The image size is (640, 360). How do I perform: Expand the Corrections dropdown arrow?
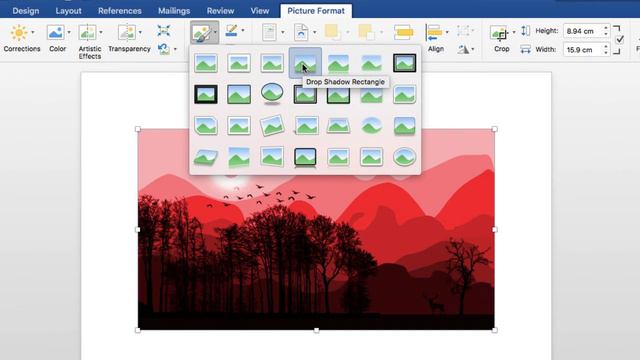pos(33,32)
